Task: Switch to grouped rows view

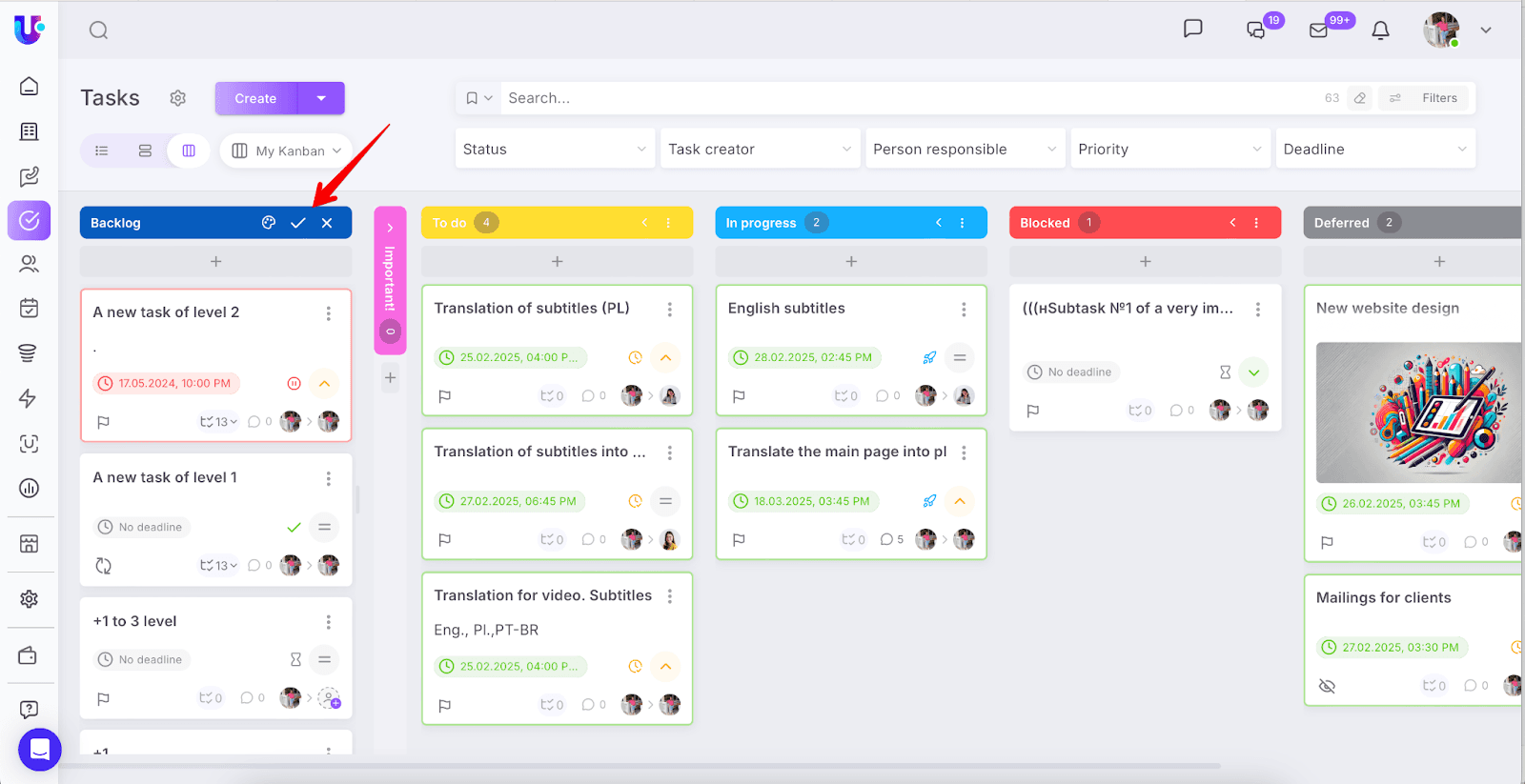Action: 145,151
